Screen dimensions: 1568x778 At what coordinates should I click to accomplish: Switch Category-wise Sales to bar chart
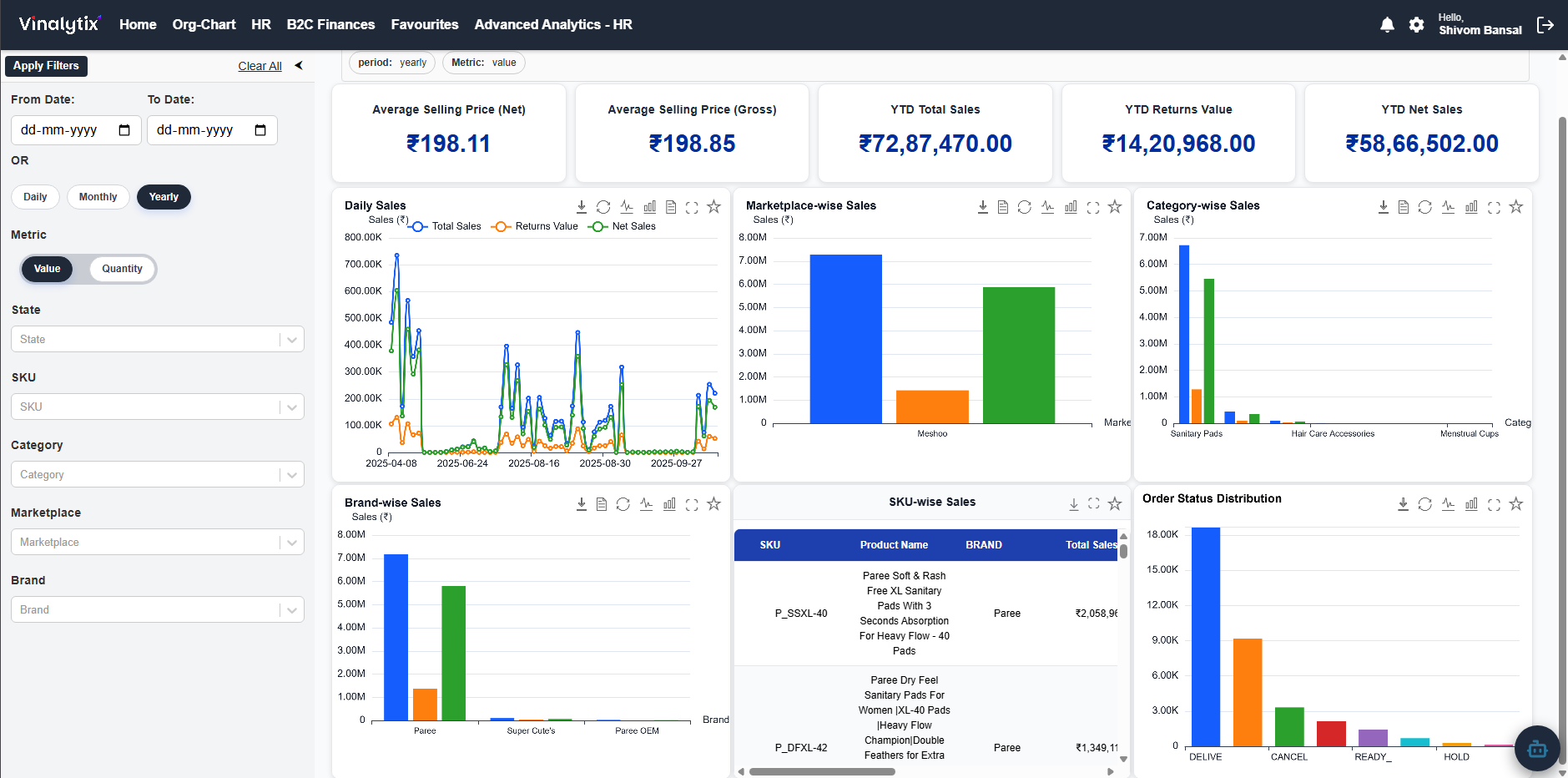click(x=1471, y=207)
